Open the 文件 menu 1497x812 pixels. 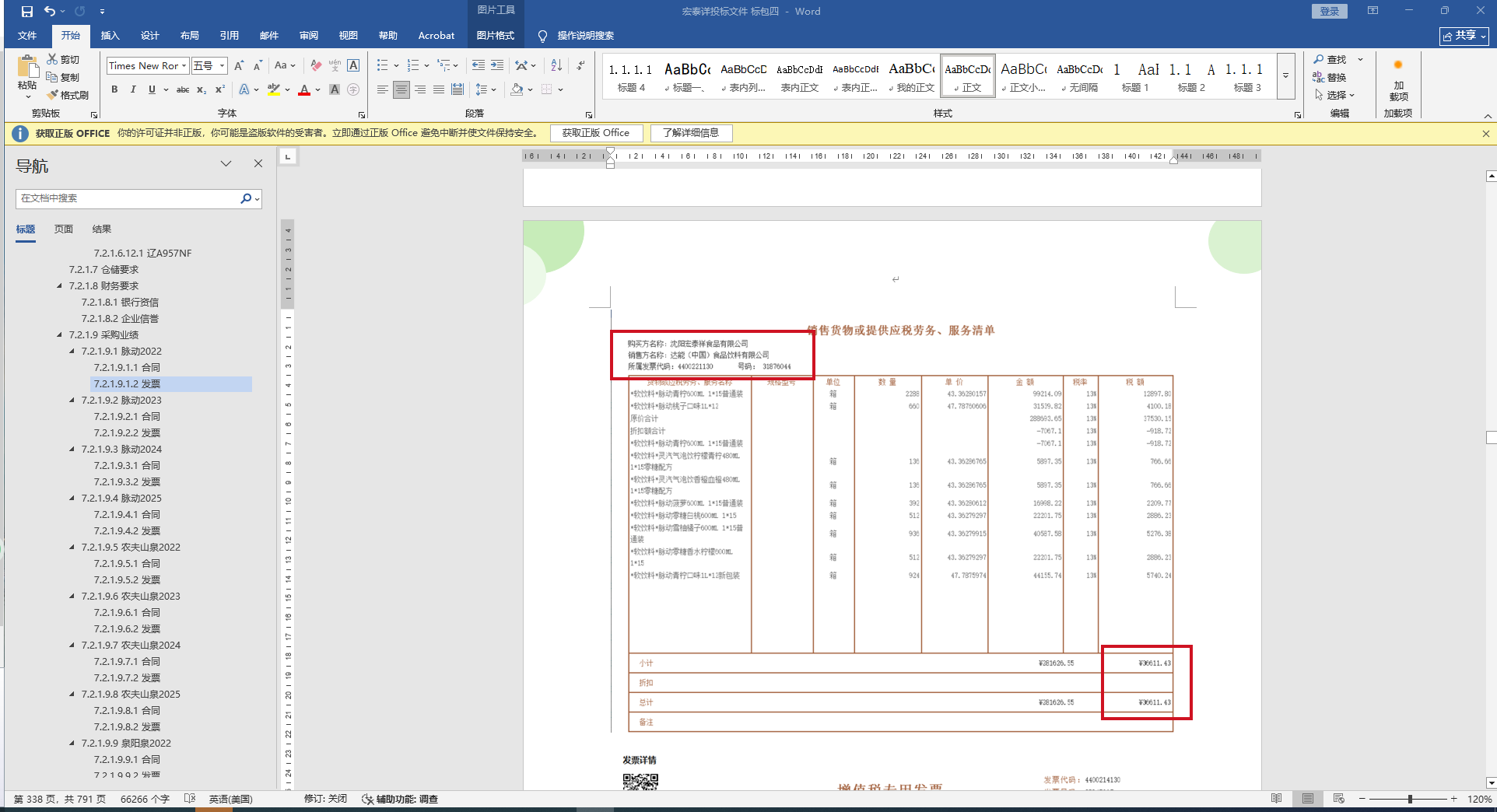pyautogui.click(x=27, y=36)
